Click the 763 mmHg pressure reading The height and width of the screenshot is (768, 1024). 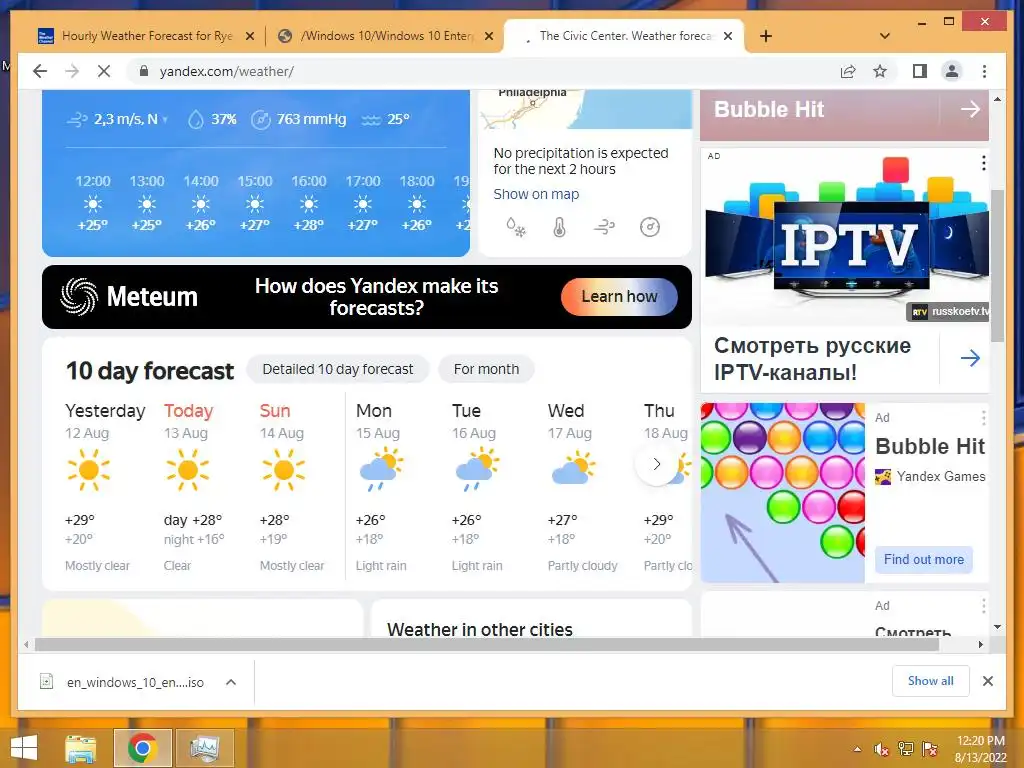(x=299, y=120)
